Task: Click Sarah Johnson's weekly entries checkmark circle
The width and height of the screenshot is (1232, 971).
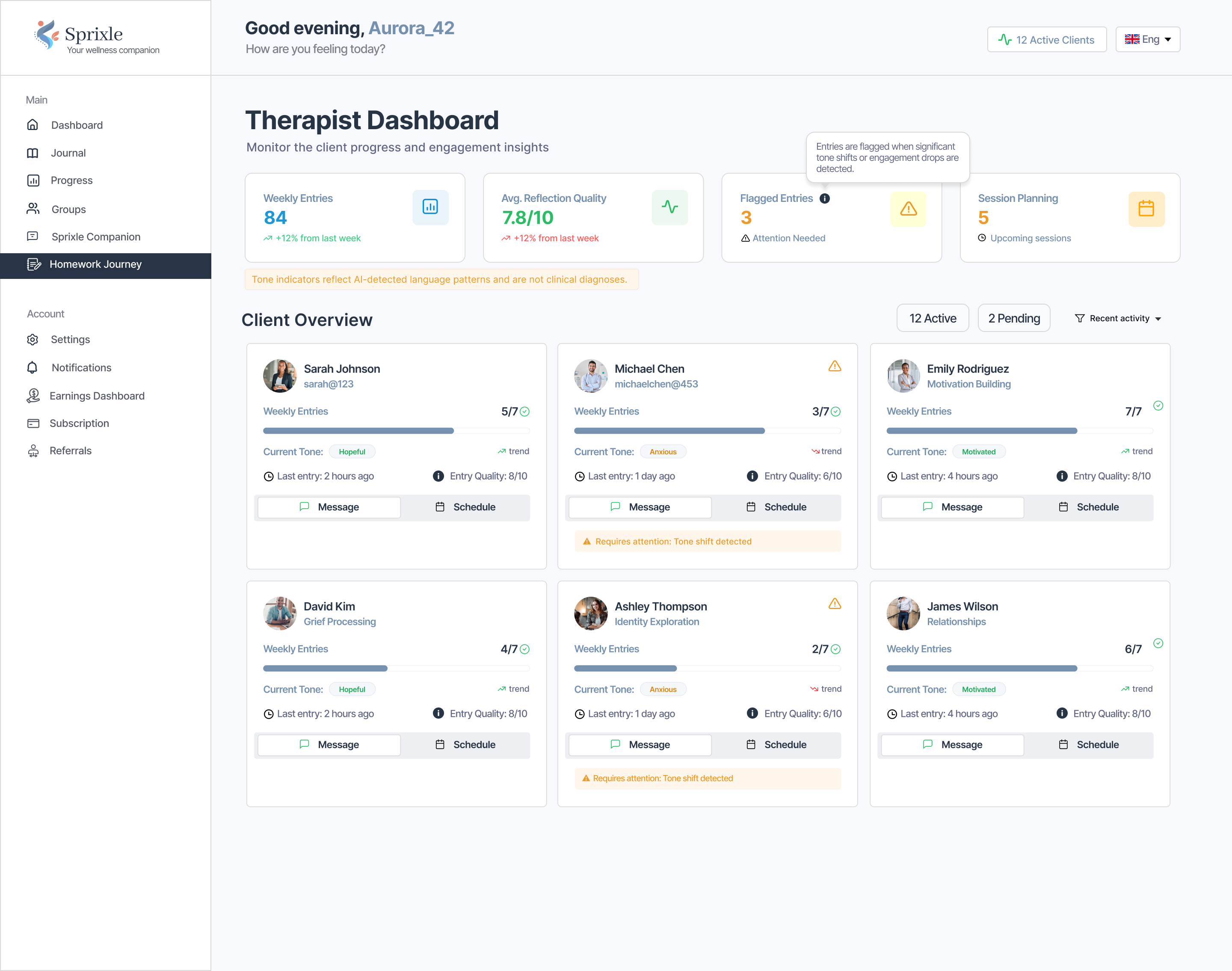Action: click(x=525, y=411)
